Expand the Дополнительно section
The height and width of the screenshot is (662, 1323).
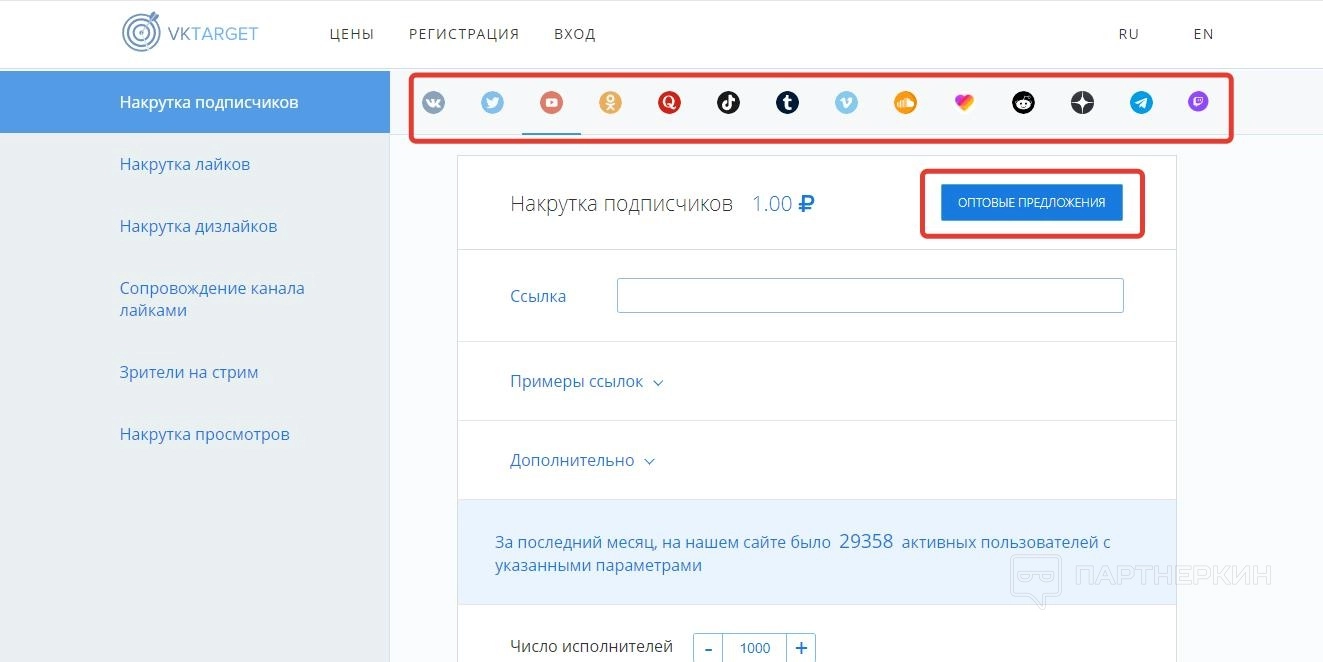[582, 460]
